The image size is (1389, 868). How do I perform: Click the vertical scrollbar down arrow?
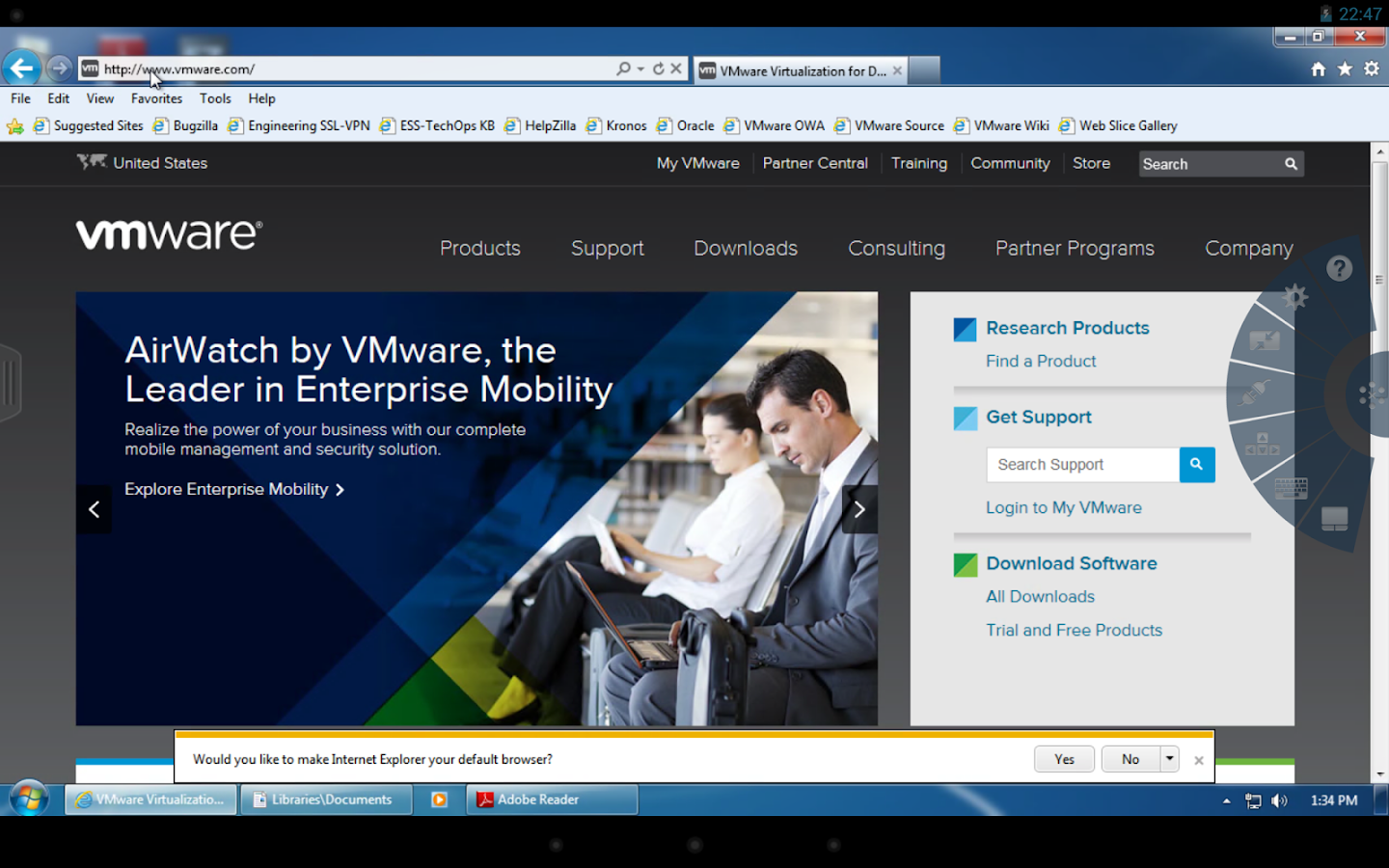pyautogui.click(x=1379, y=773)
